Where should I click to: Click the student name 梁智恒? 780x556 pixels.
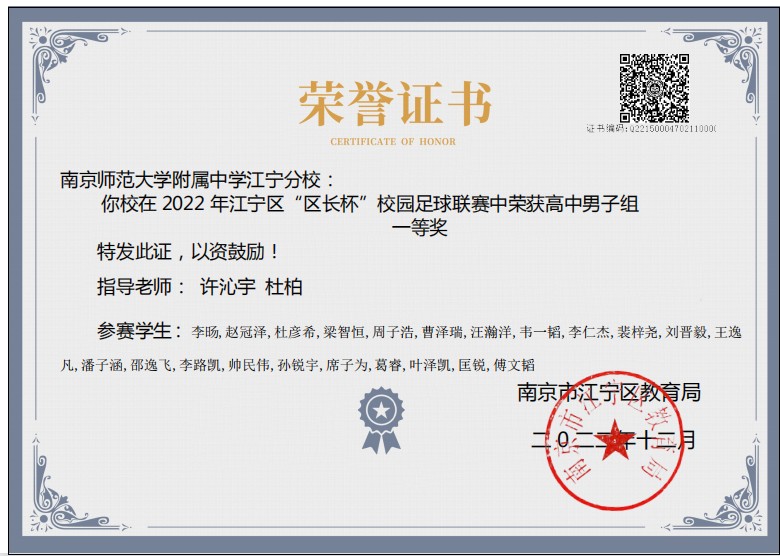pyautogui.click(x=344, y=332)
